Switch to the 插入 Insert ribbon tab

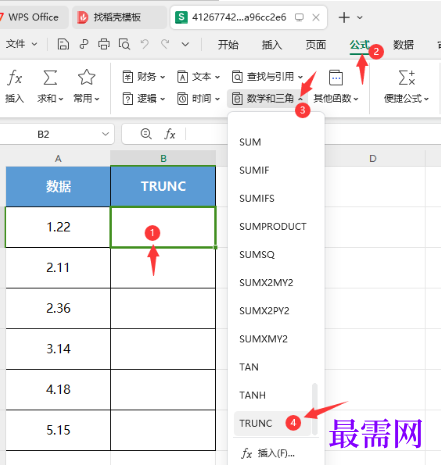[x=272, y=44]
